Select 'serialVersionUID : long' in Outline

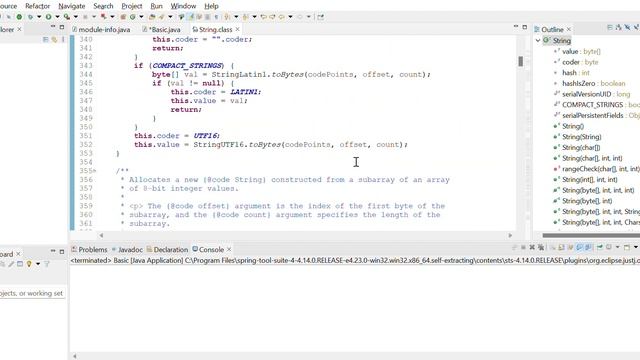click(596, 94)
